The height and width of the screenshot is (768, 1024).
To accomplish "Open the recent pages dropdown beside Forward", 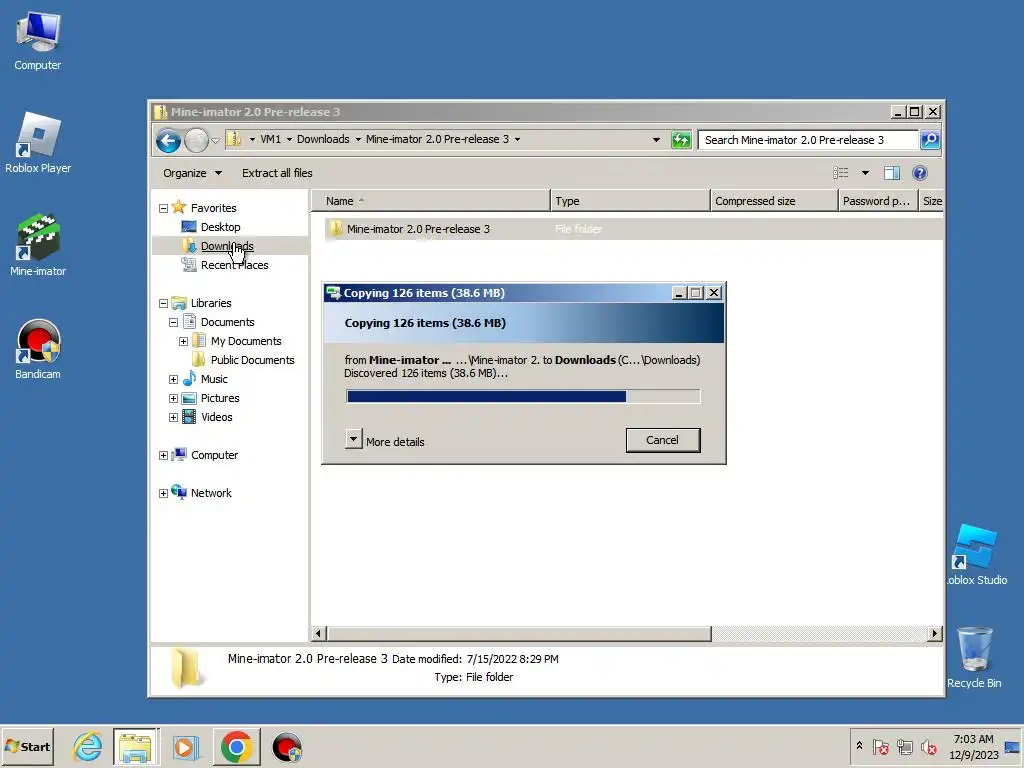I will point(215,140).
